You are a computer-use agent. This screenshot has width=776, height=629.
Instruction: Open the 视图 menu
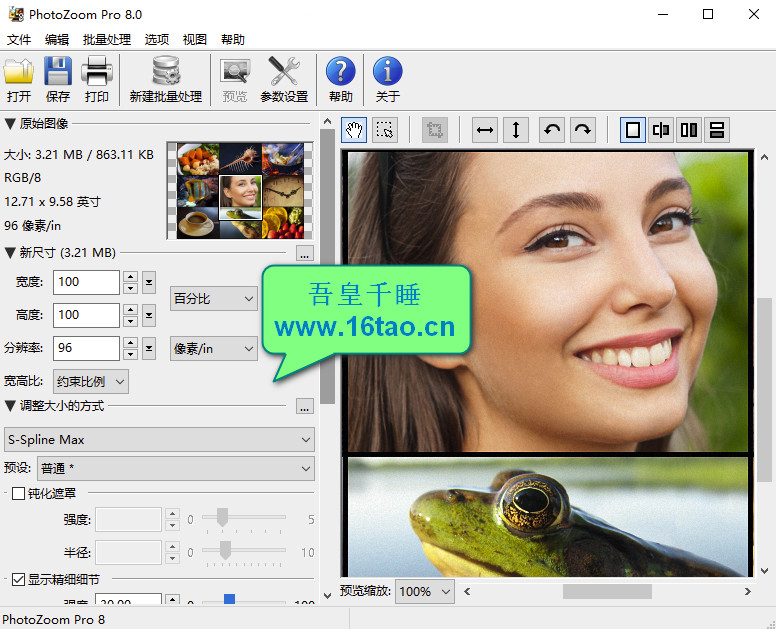195,40
